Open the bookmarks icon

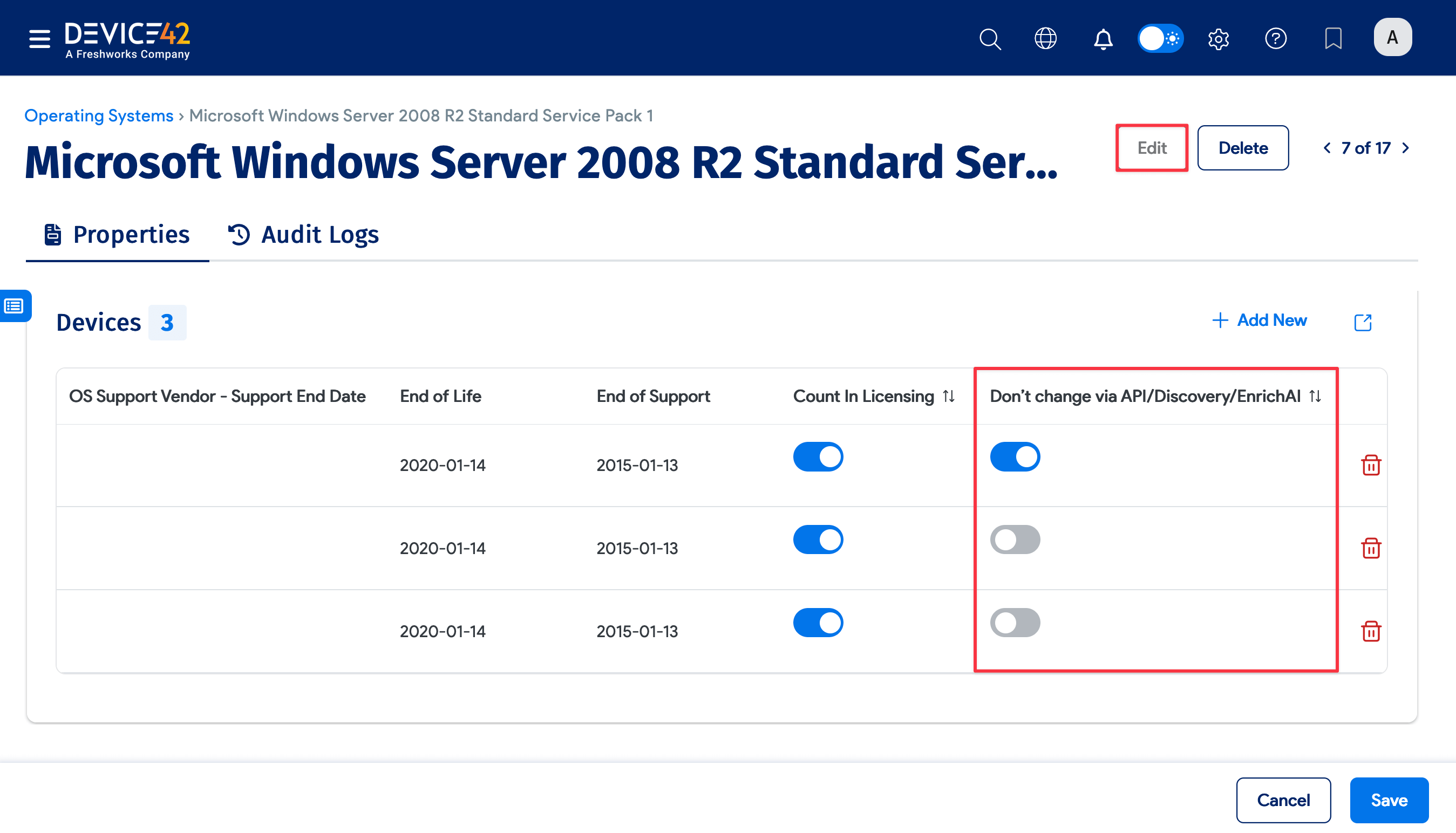(x=1333, y=39)
